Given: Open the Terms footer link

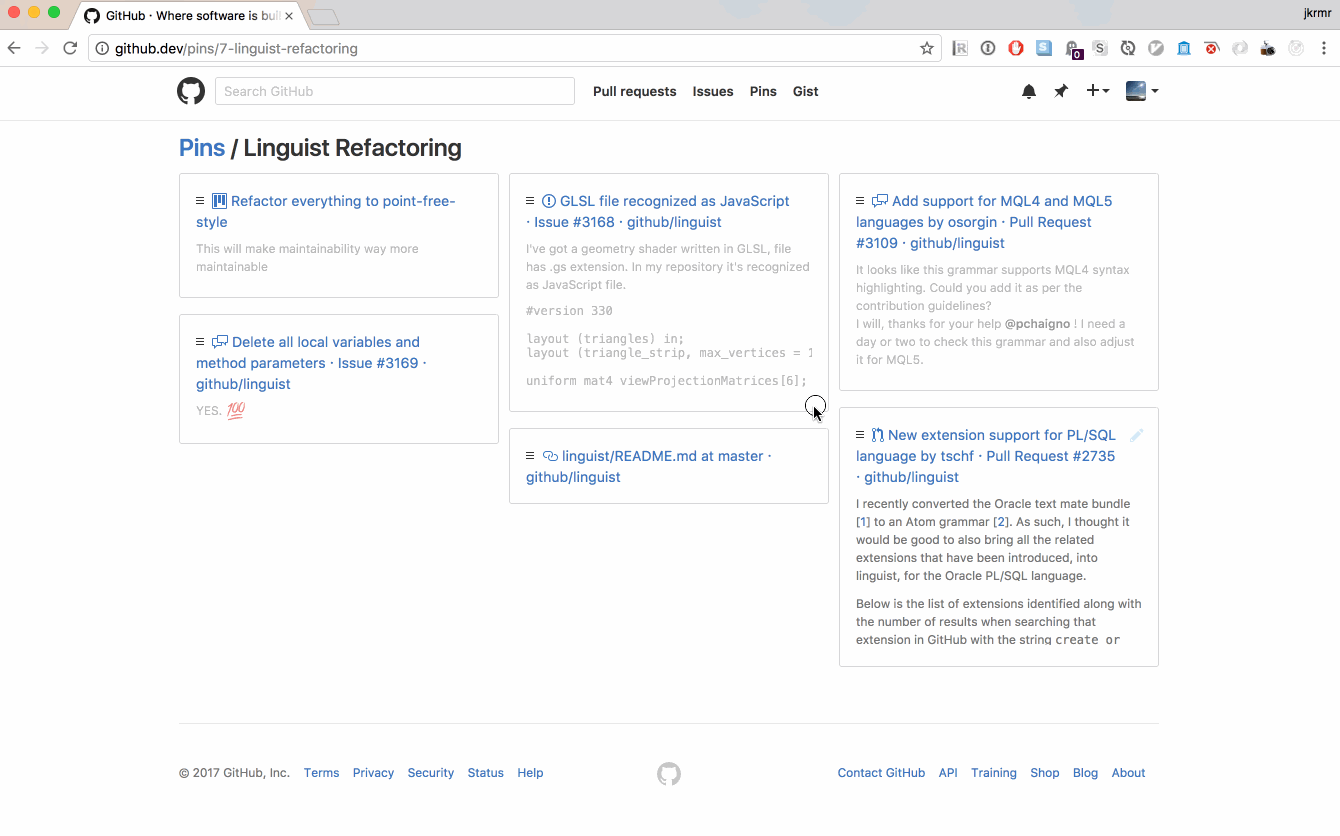Looking at the screenshot, I should pyautogui.click(x=322, y=773).
